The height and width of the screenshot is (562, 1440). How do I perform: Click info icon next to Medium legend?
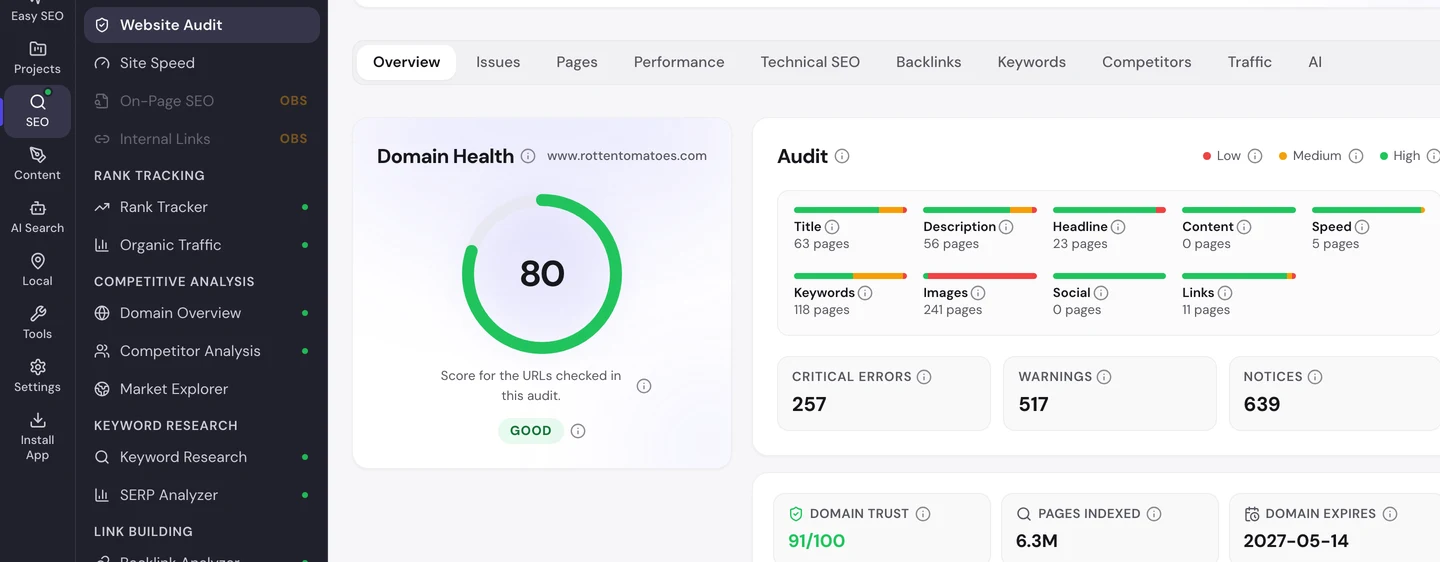tap(1356, 156)
